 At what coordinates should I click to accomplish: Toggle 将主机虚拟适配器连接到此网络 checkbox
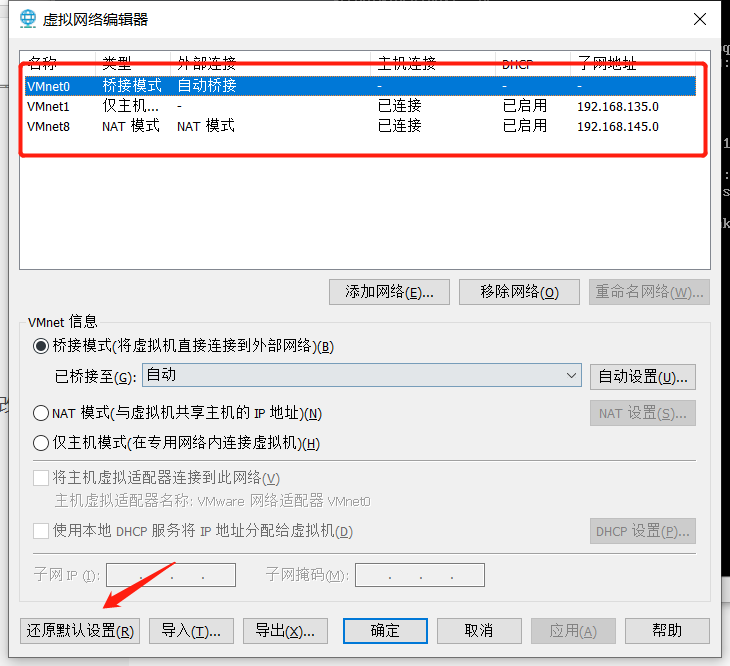pyautogui.click(x=41, y=478)
